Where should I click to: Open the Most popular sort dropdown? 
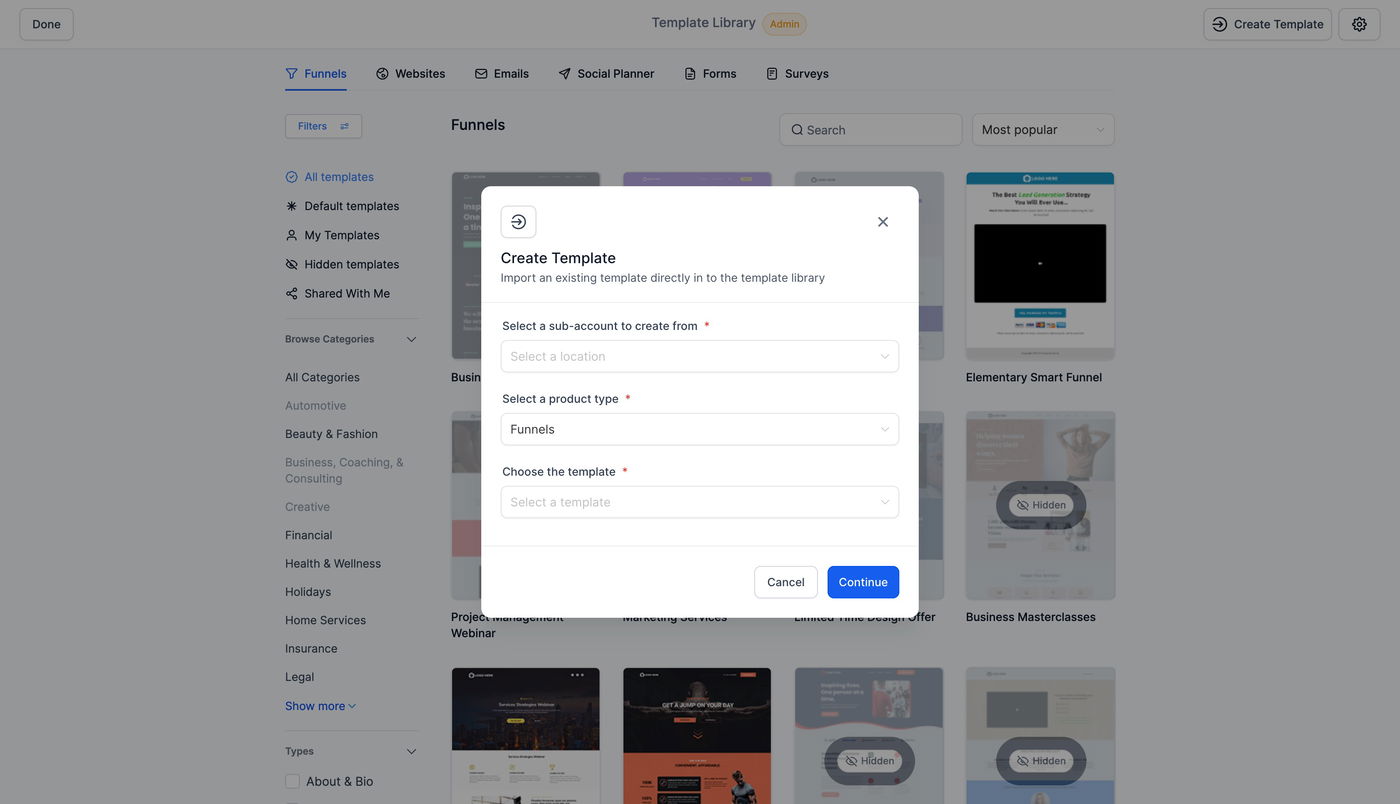tap(1043, 130)
